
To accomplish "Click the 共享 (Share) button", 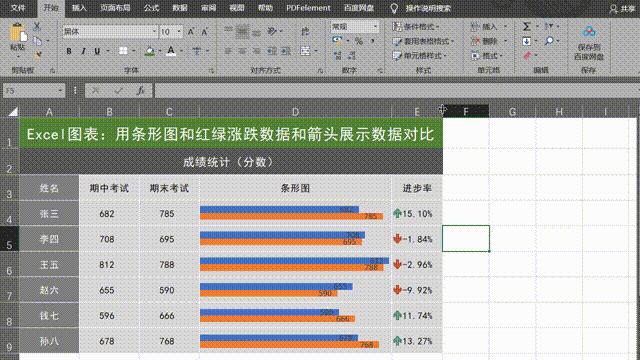I will coord(622,9).
